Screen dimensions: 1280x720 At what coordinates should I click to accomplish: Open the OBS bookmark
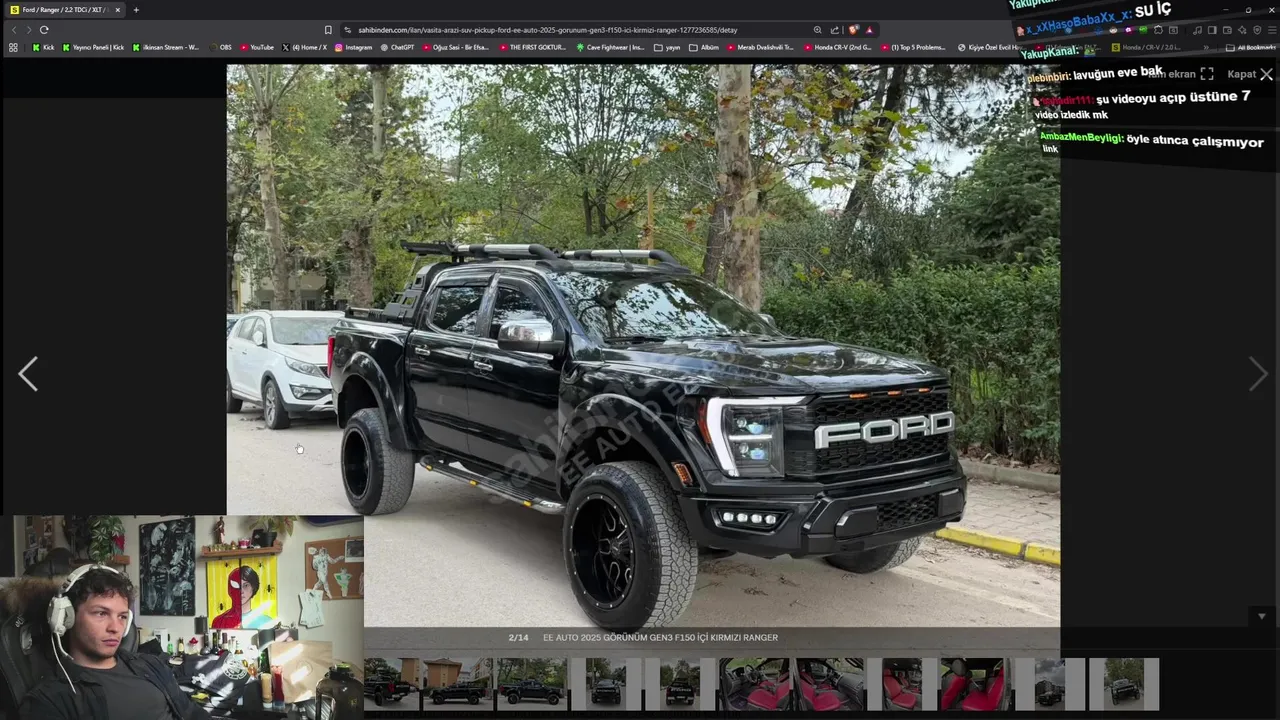point(220,47)
